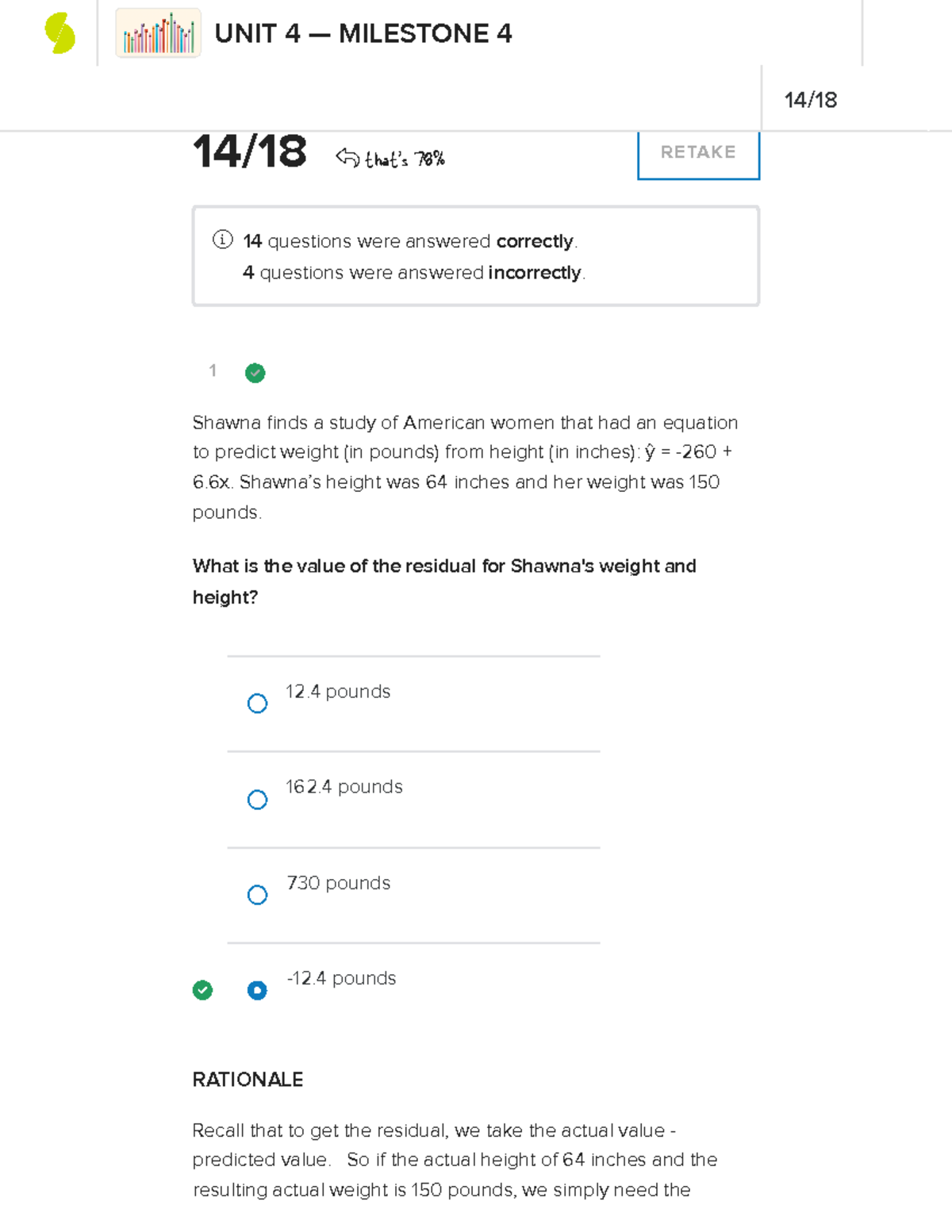Click the results summary box
Image resolution: width=952 pixels, height=1232 pixels.
474,255
